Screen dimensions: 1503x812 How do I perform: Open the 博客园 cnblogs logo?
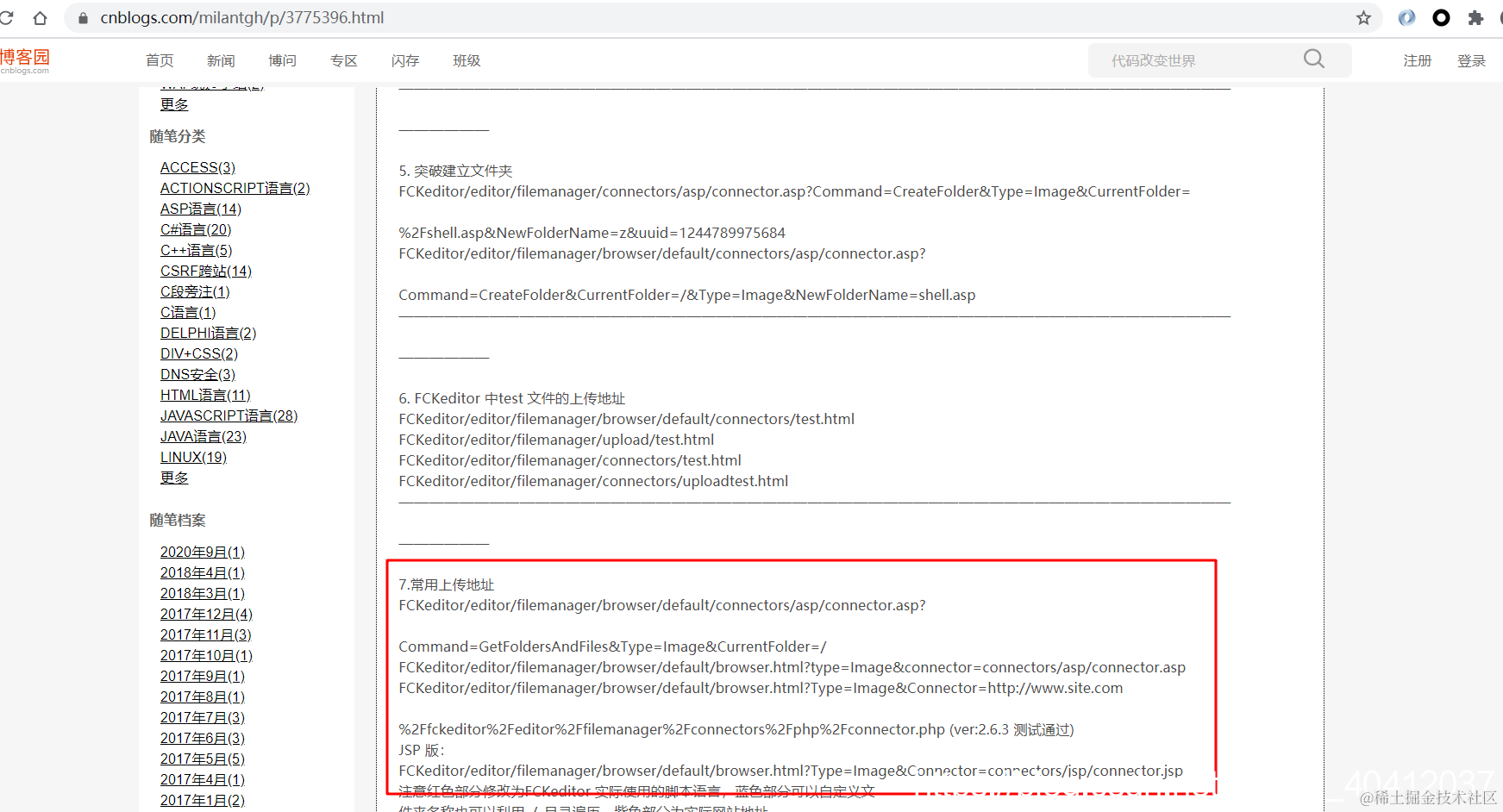click(25, 60)
